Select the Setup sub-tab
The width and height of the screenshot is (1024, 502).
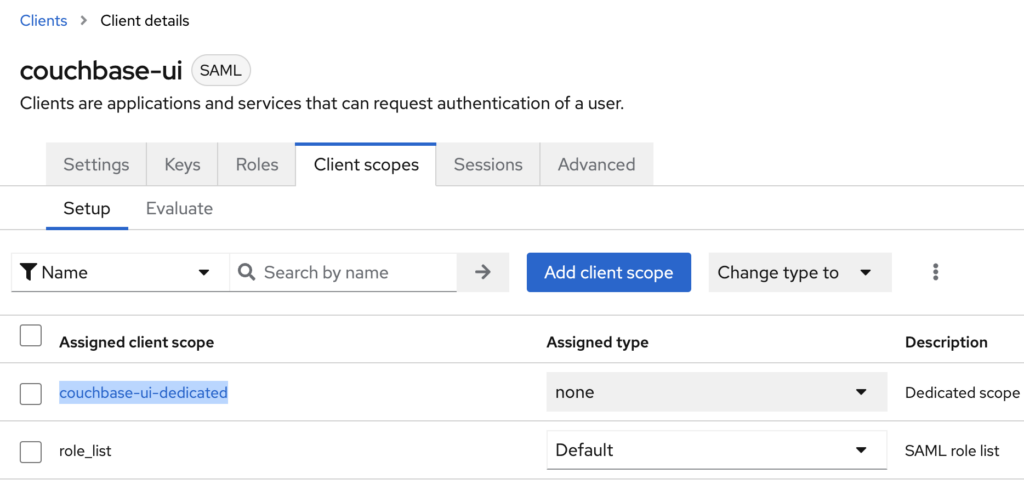[87, 209]
